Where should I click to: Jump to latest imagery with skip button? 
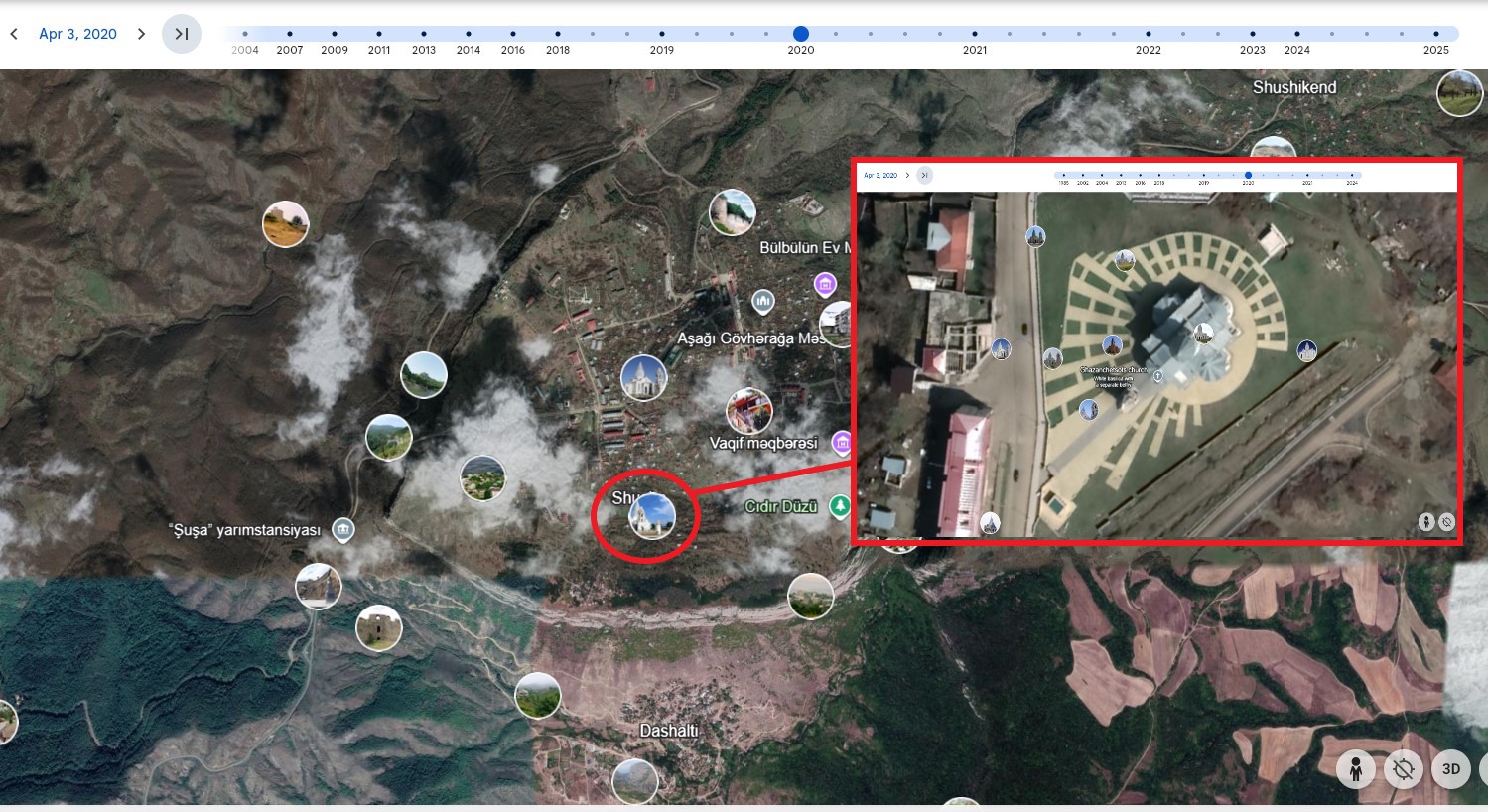182,34
